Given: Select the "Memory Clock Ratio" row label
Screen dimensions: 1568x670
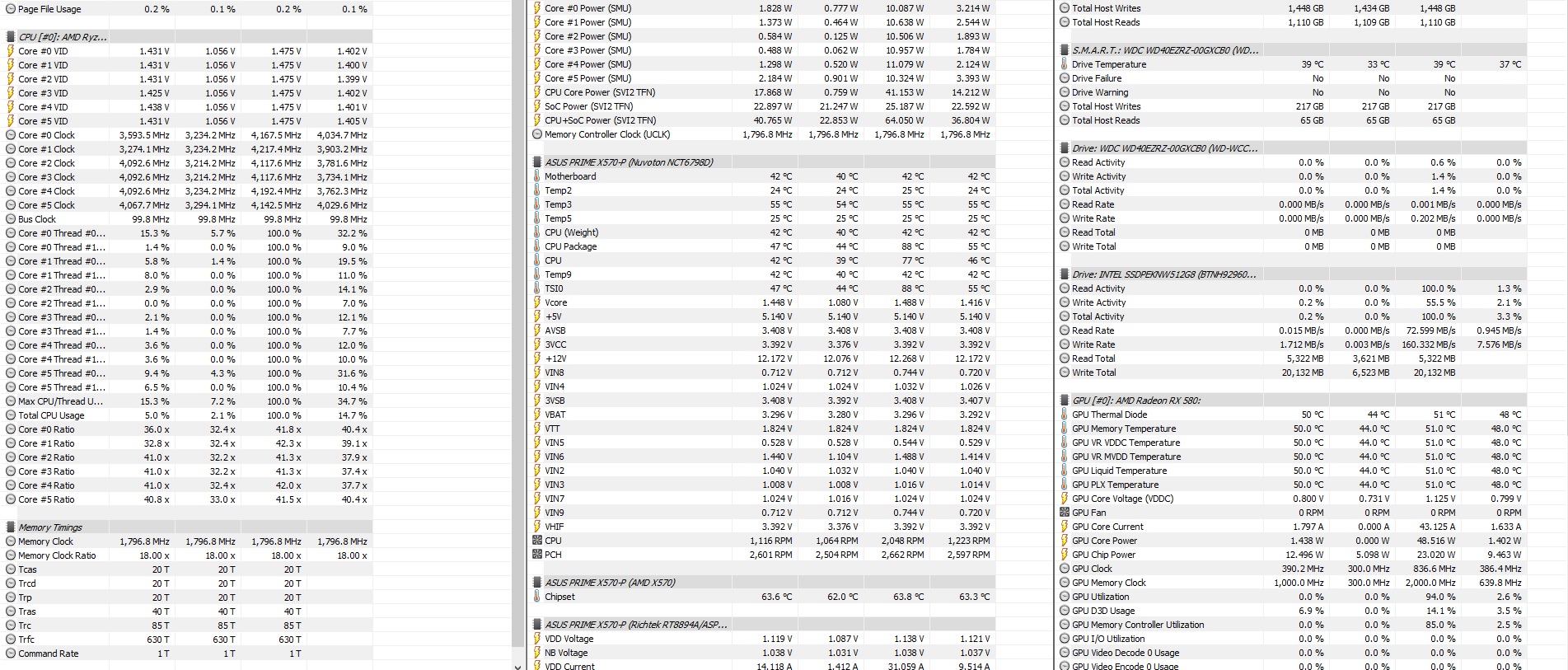Looking at the screenshot, I should 57,555.
